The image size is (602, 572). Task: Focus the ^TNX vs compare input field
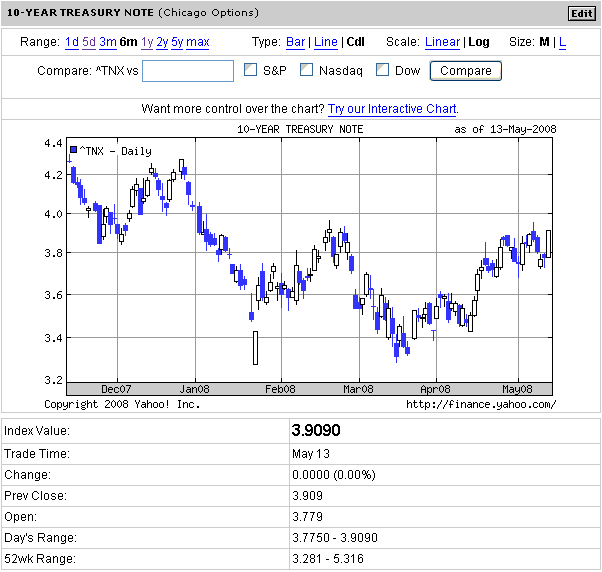coord(188,71)
